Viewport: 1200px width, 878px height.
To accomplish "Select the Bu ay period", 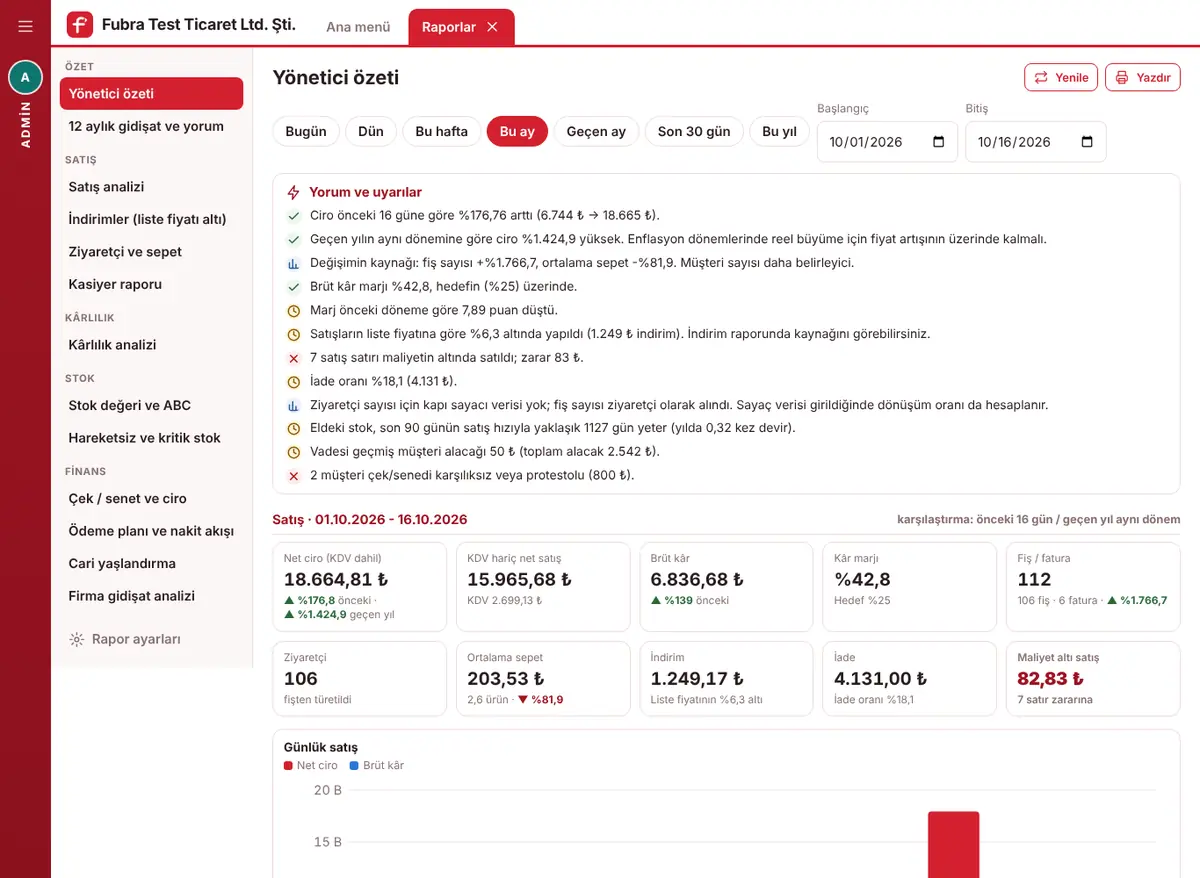I will [x=517, y=131].
